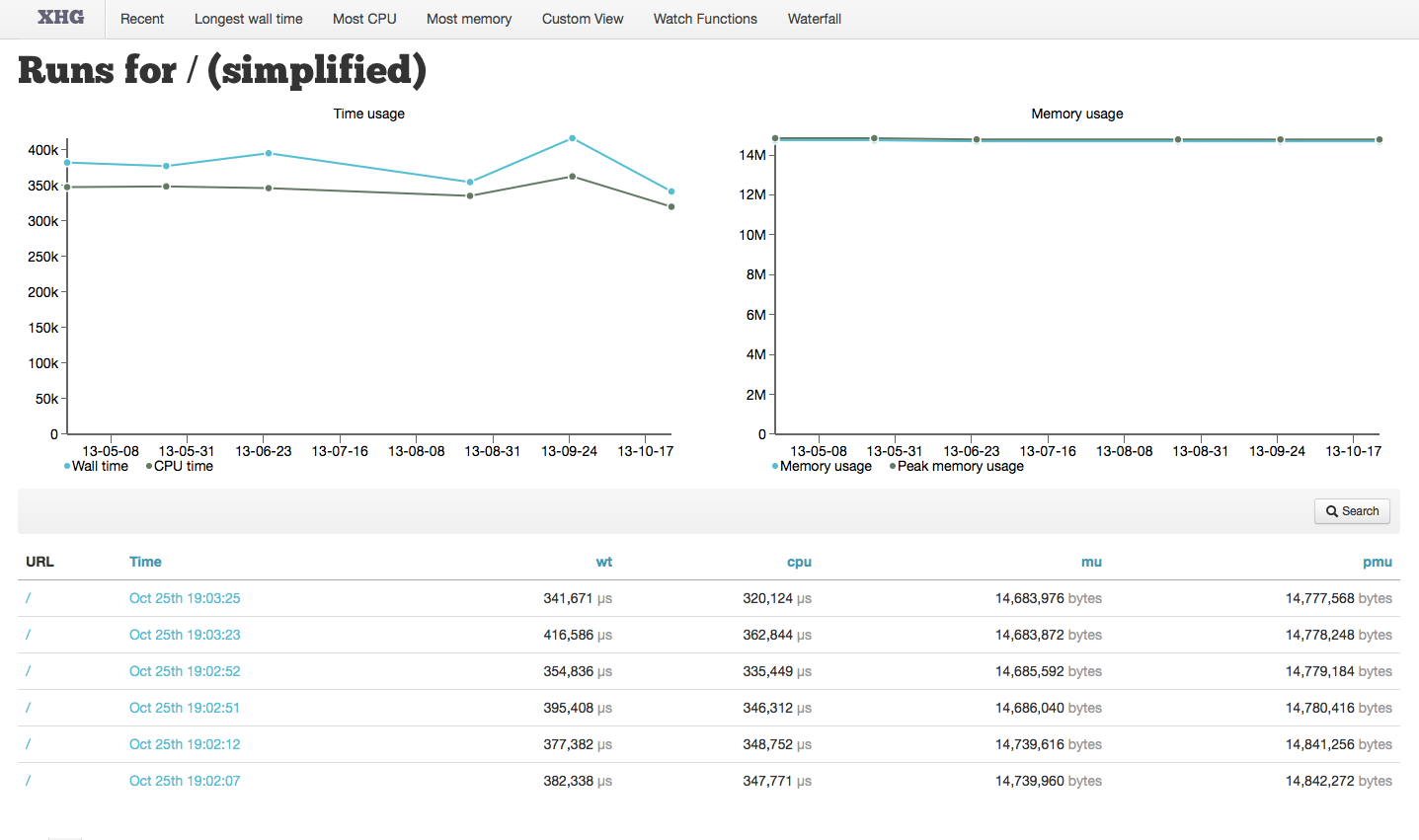Open run Oct 25th 19:02:52
This screenshot has width=1419, height=840.
[x=185, y=671]
